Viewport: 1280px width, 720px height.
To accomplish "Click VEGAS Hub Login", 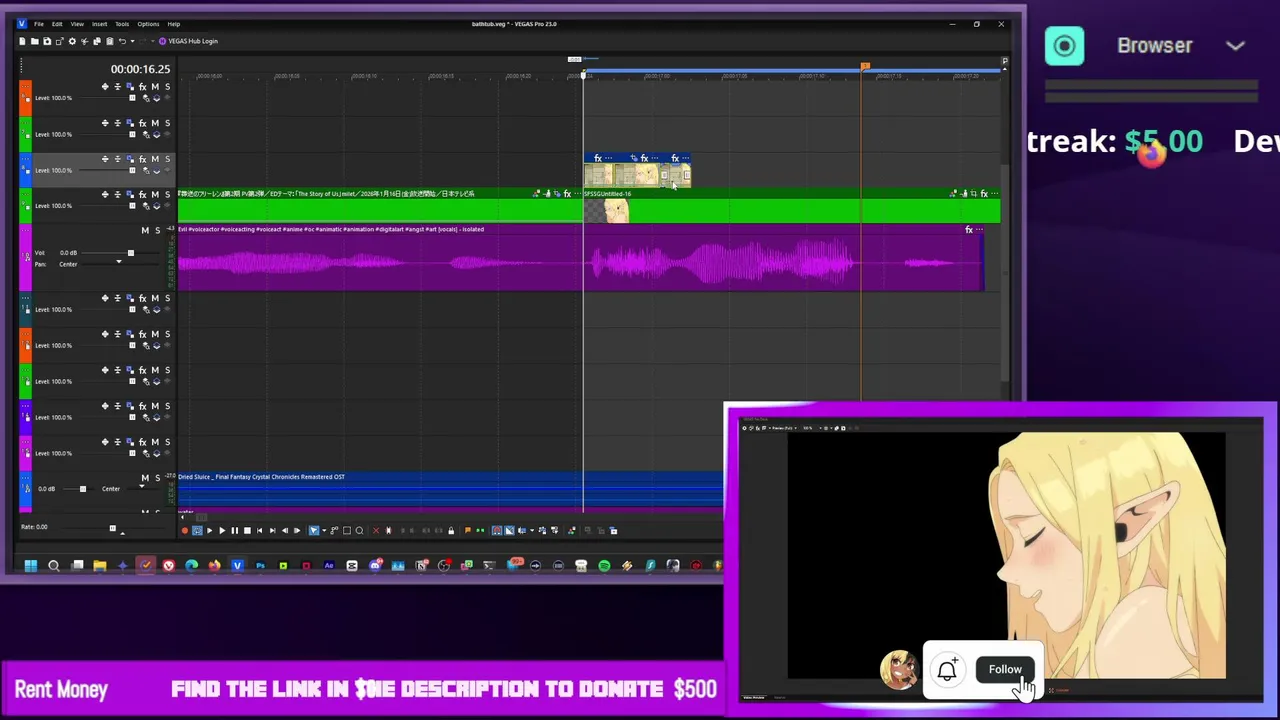I will tap(188, 41).
